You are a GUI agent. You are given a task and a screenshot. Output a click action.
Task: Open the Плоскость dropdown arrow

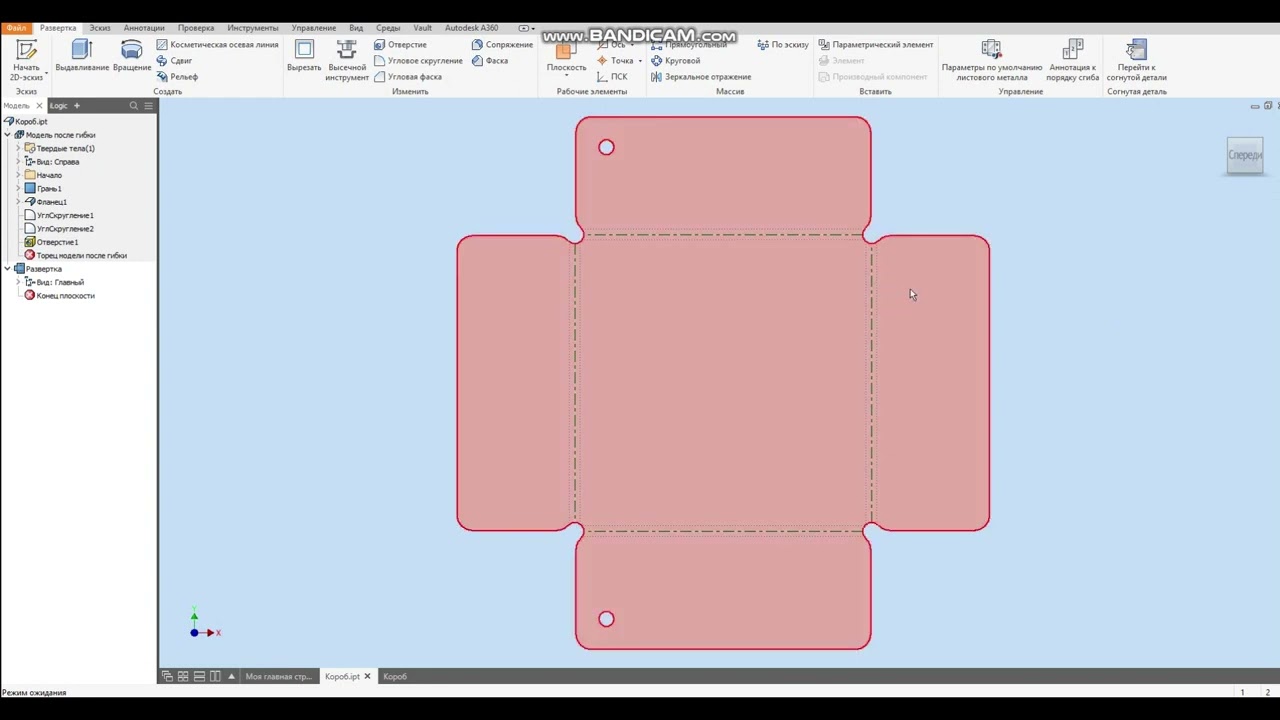566,76
